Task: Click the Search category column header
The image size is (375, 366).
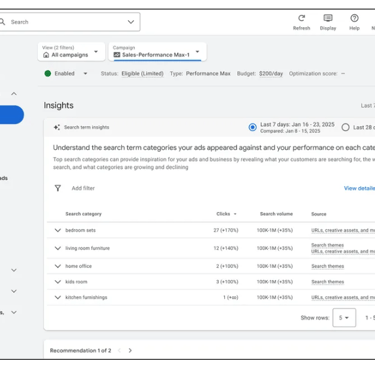Action: [x=83, y=214]
